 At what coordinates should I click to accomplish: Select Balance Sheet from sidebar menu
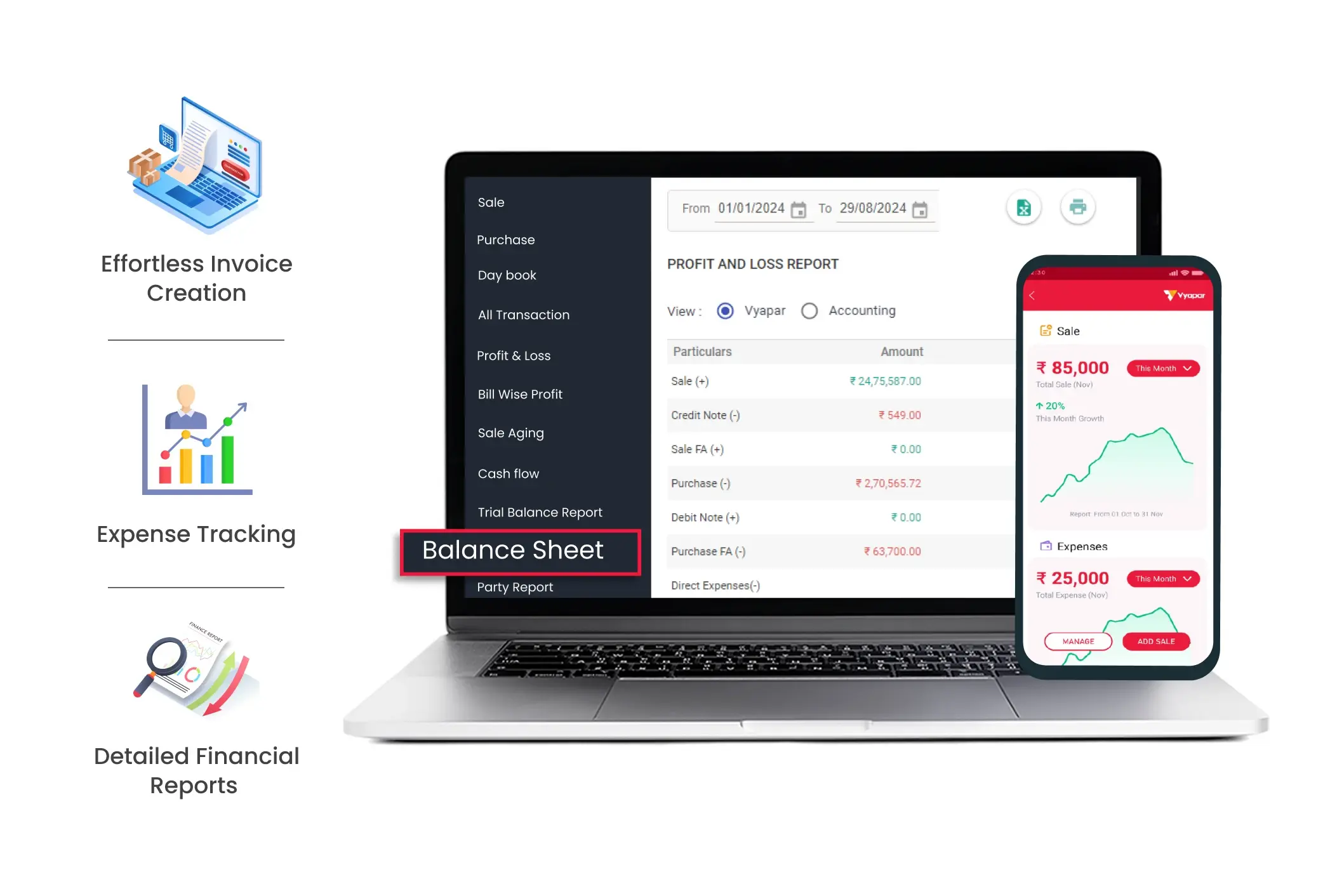tap(512, 549)
